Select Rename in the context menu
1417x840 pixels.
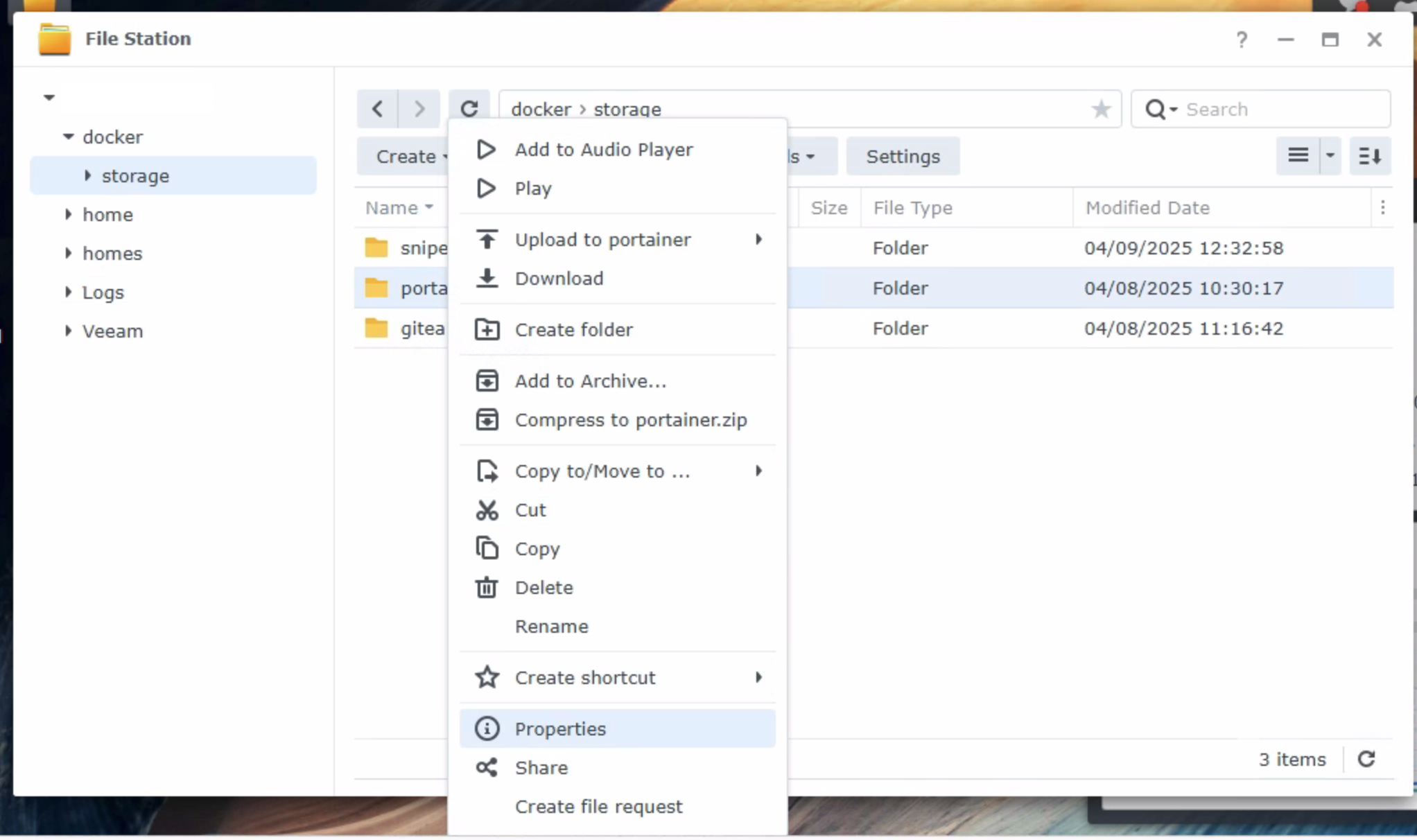(617, 627)
